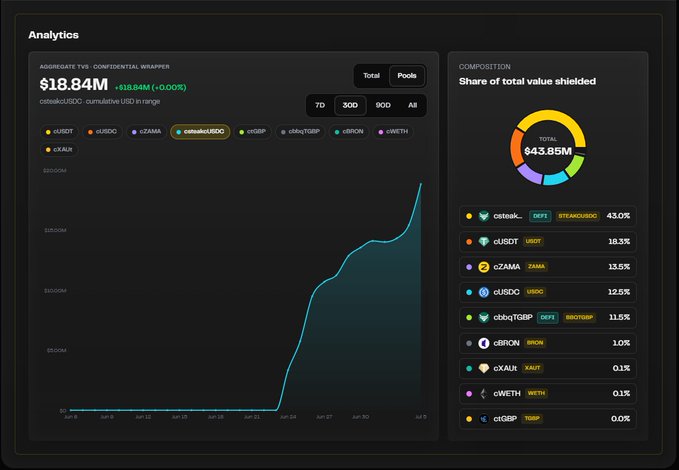Click the 18.3% share value

coord(619,242)
